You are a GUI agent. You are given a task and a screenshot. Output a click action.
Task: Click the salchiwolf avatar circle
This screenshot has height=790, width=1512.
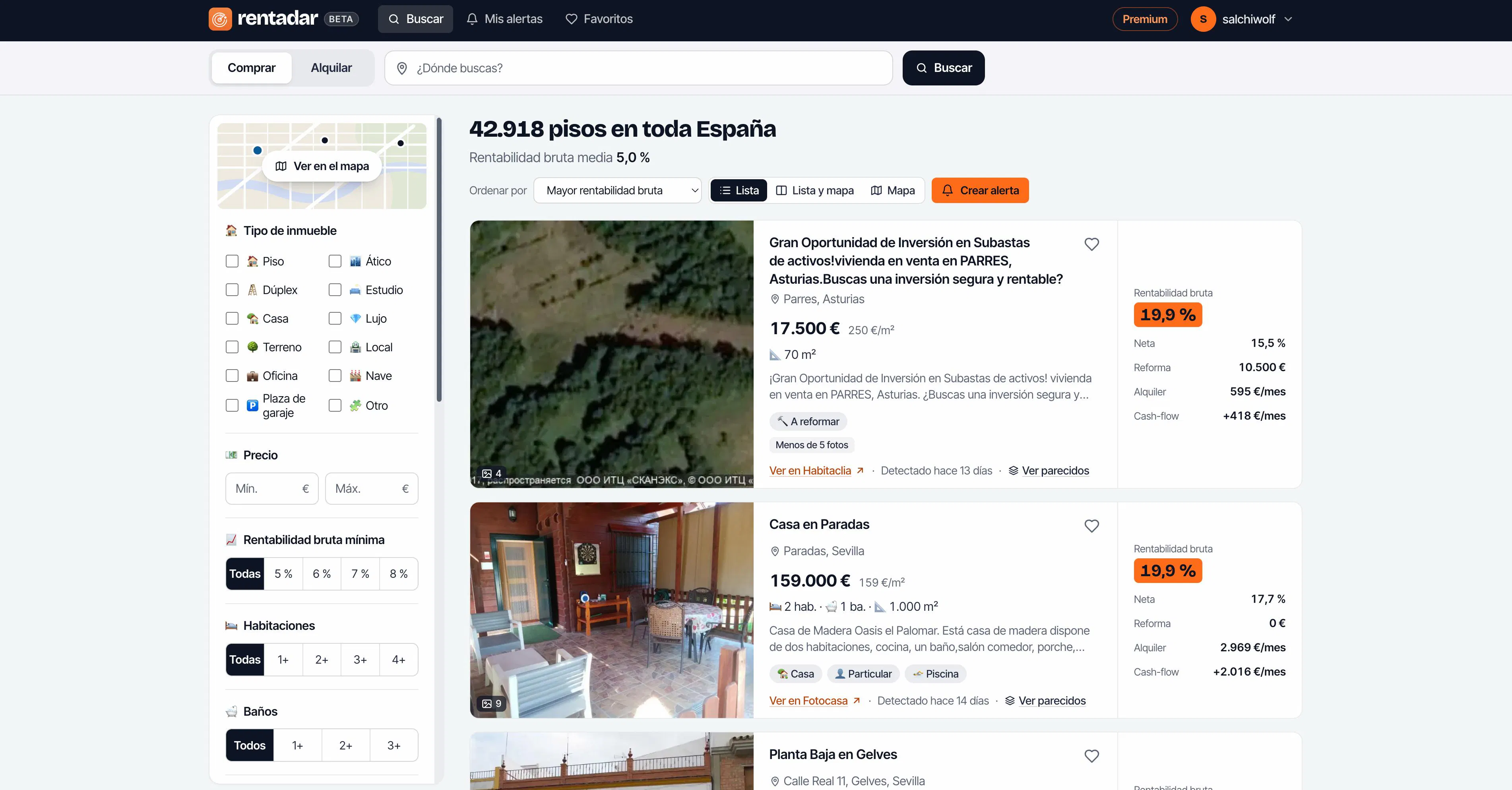[1203, 19]
